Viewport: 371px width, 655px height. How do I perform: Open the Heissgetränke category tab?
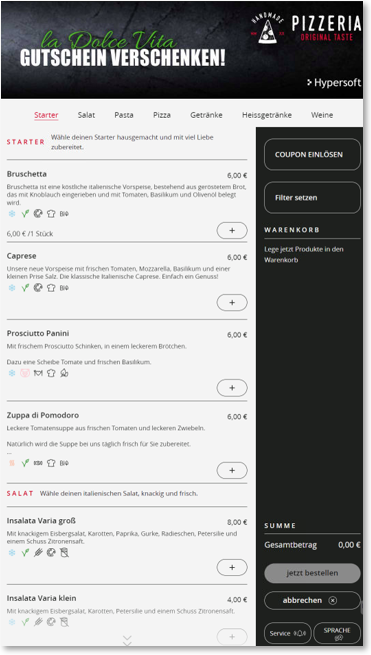click(267, 115)
